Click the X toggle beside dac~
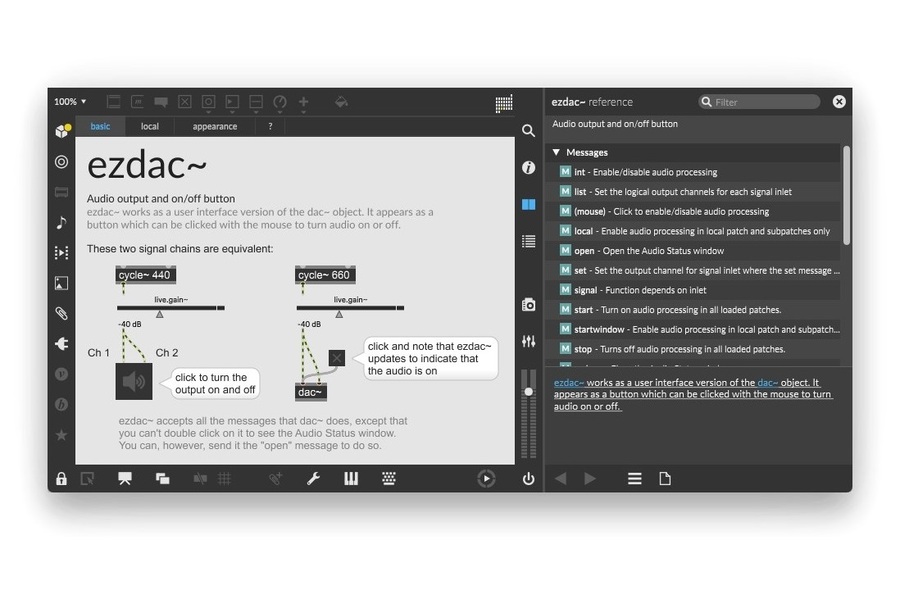This screenshot has height=608, width=900. click(x=337, y=358)
